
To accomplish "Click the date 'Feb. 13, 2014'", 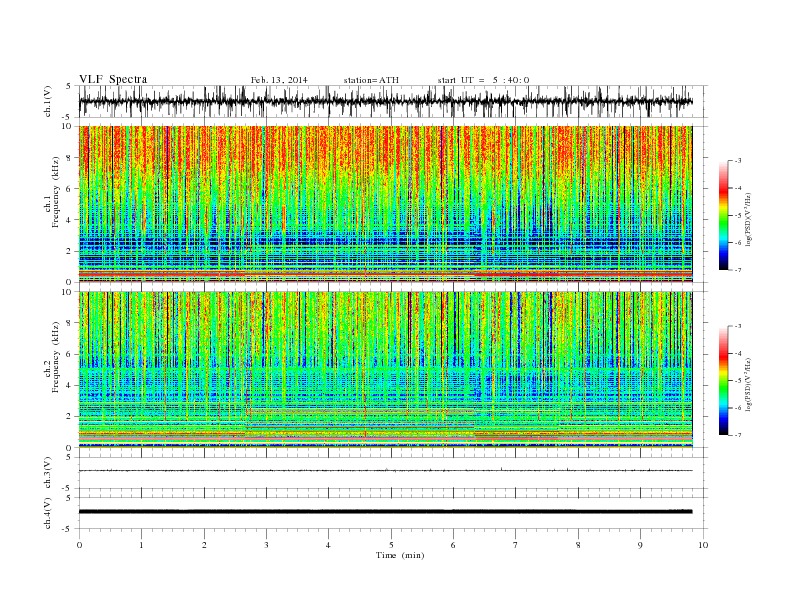I will [x=279, y=80].
